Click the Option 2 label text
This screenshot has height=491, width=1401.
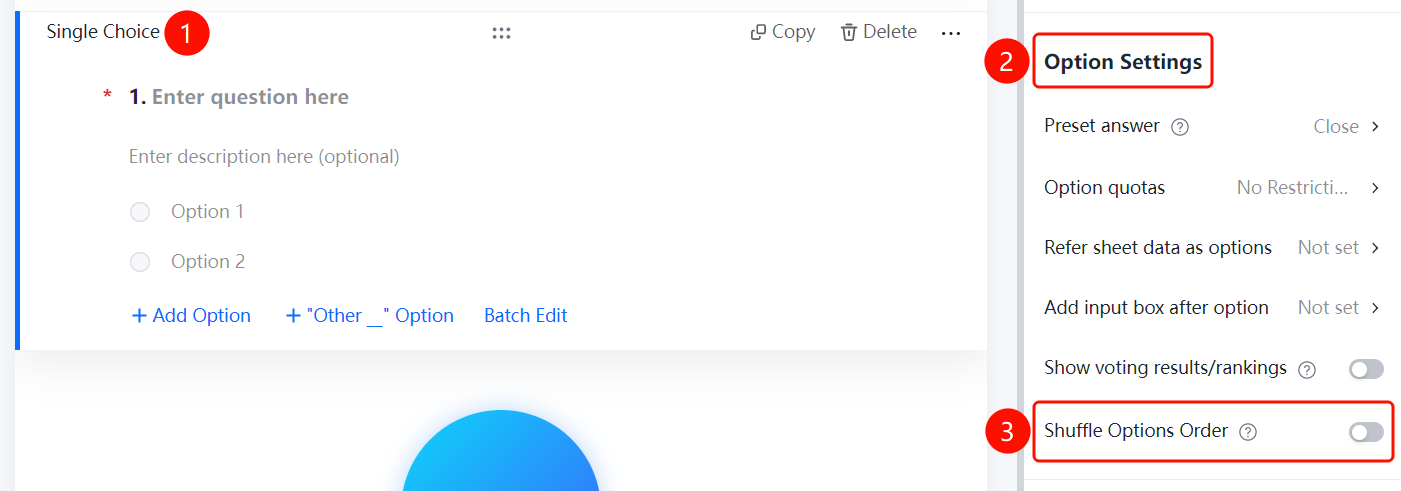click(x=208, y=261)
